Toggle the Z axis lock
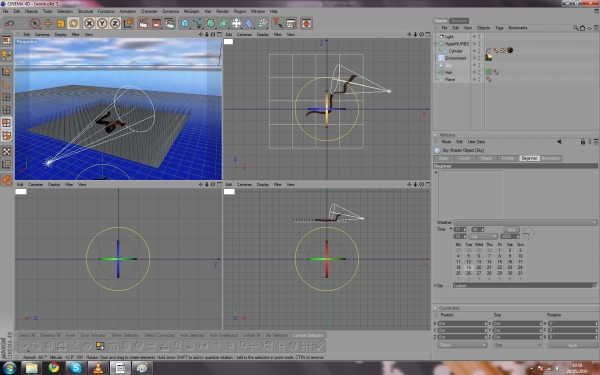Image resolution: width=600 pixels, height=375 pixels. 115,23
